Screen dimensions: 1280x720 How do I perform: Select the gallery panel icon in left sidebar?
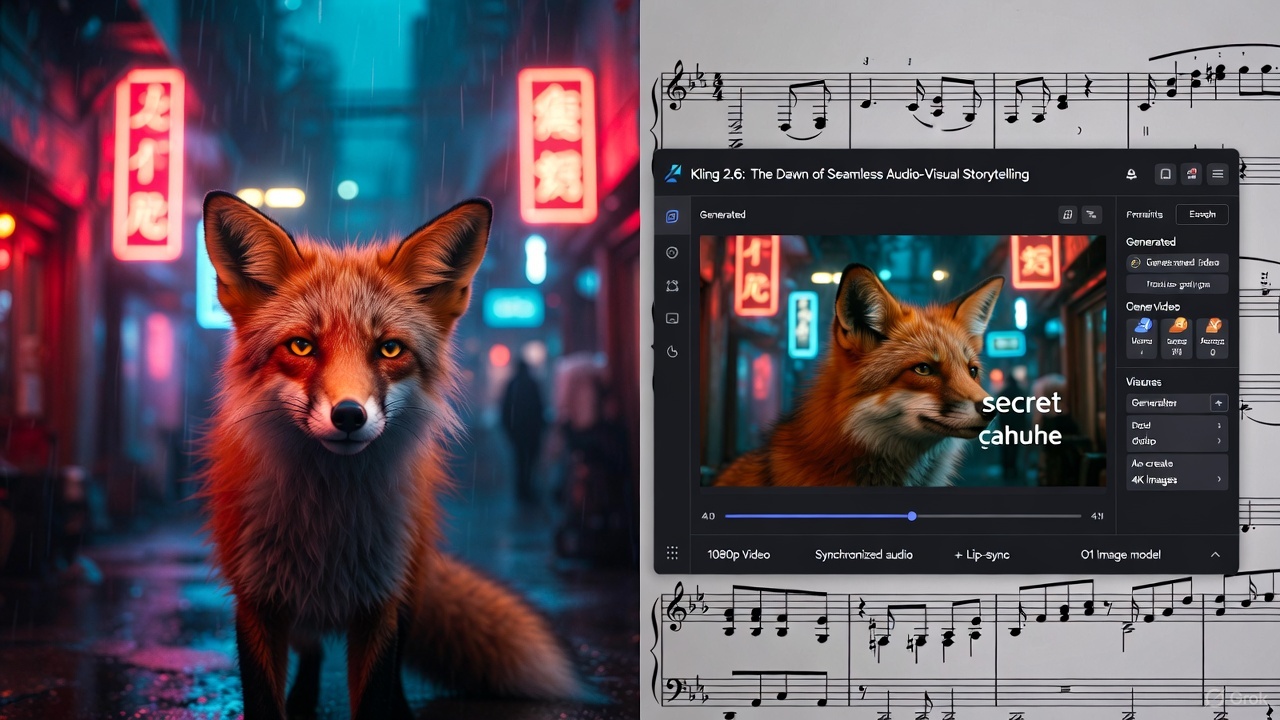673,215
